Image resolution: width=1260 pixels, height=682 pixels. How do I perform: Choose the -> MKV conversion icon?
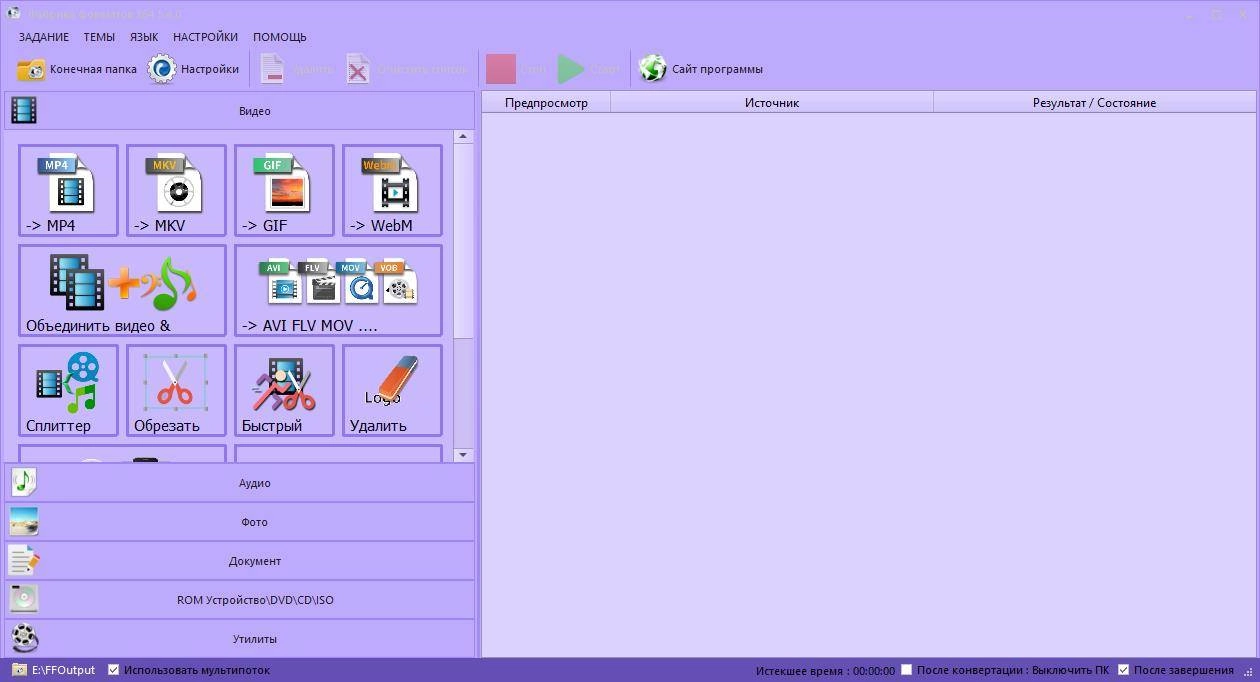(x=176, y=190)
